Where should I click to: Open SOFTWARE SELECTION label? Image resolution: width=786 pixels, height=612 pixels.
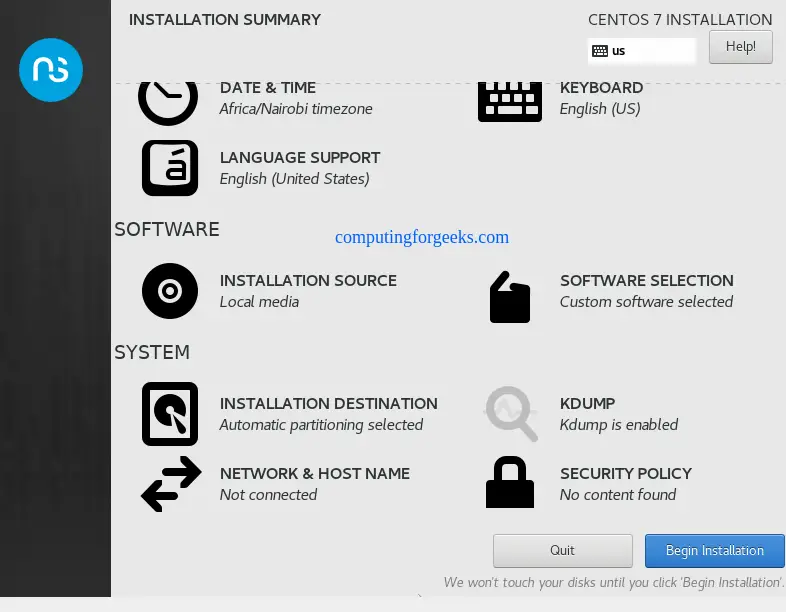coord(647,281)
